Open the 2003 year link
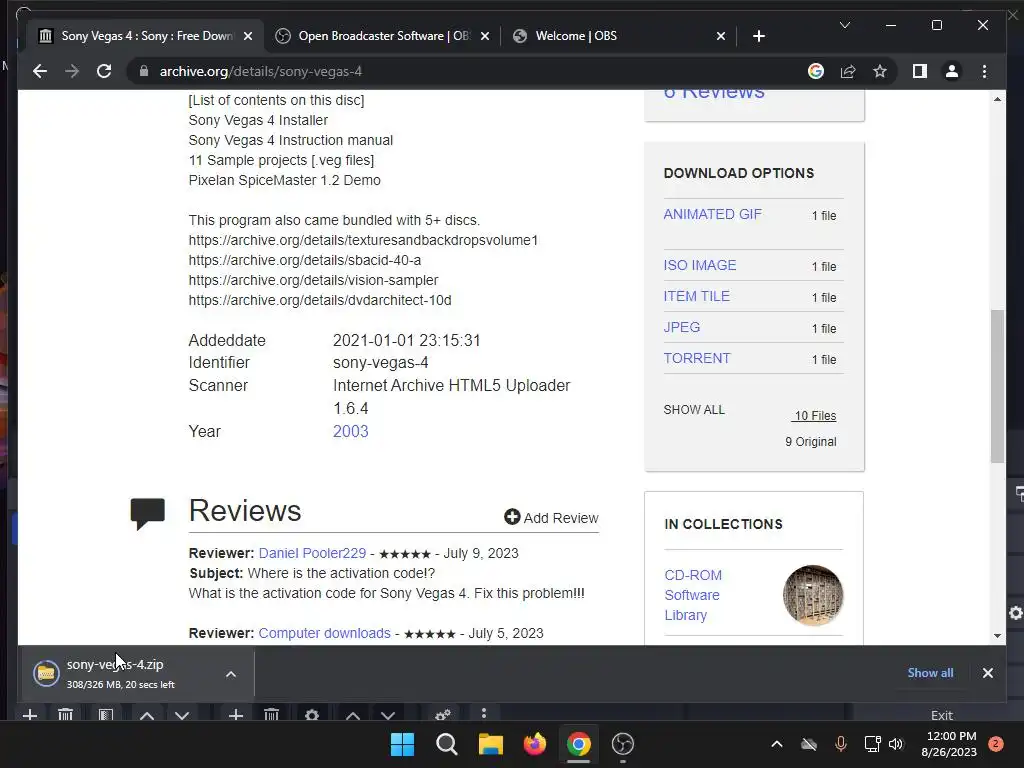This screenshot has height=768, width=1024. 351,432
